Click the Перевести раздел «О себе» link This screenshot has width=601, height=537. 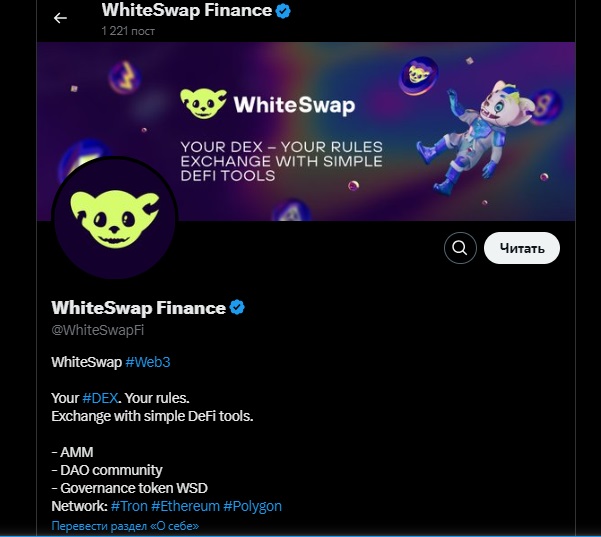coord(125,525)
